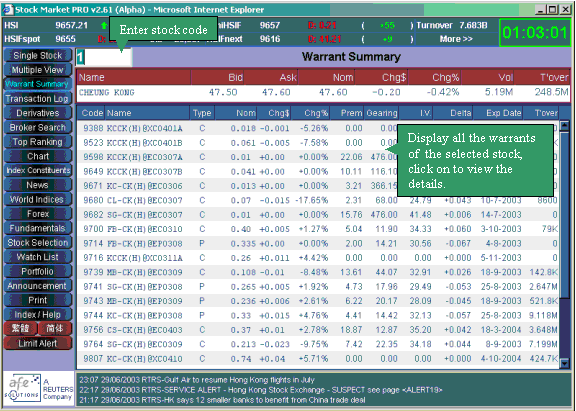Sort warrants by Code column header
This screenshot has height=411, width=576.
[x=92, y=113]
